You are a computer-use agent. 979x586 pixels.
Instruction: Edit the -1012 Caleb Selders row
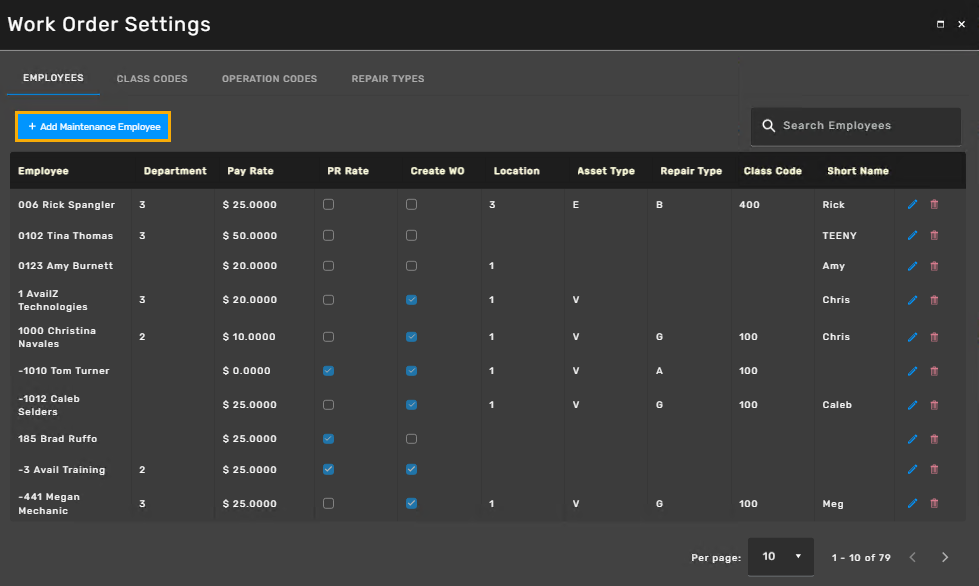[912, 405]
